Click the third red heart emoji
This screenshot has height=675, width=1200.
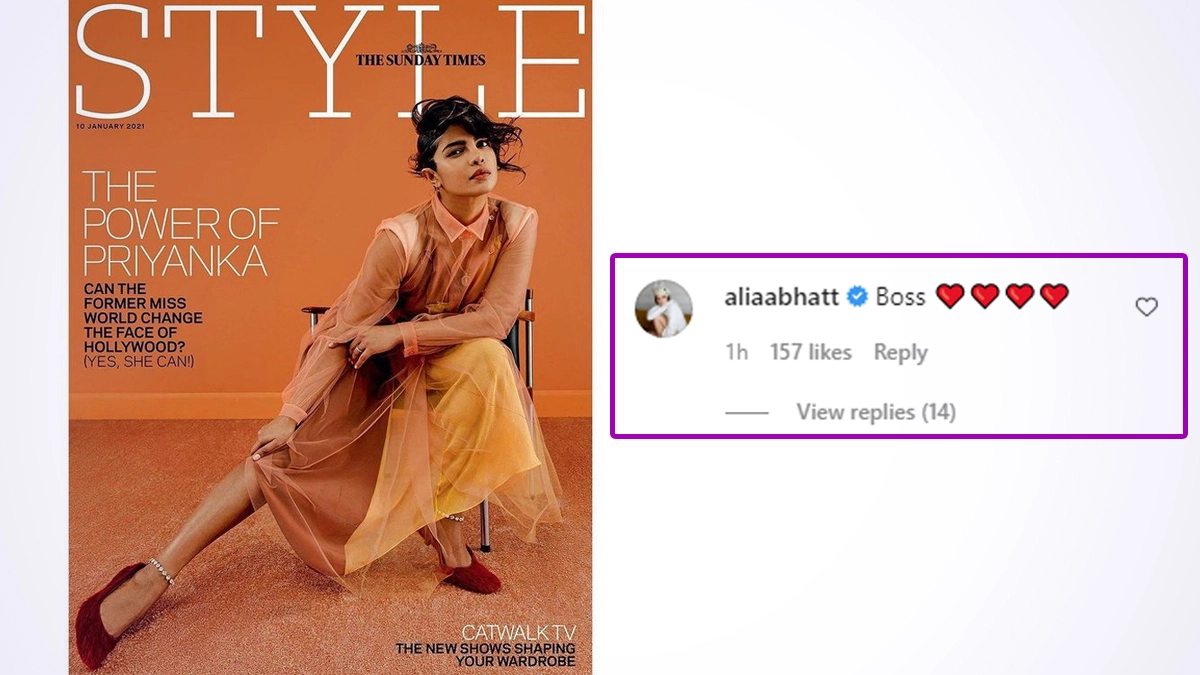(1019, 296)
